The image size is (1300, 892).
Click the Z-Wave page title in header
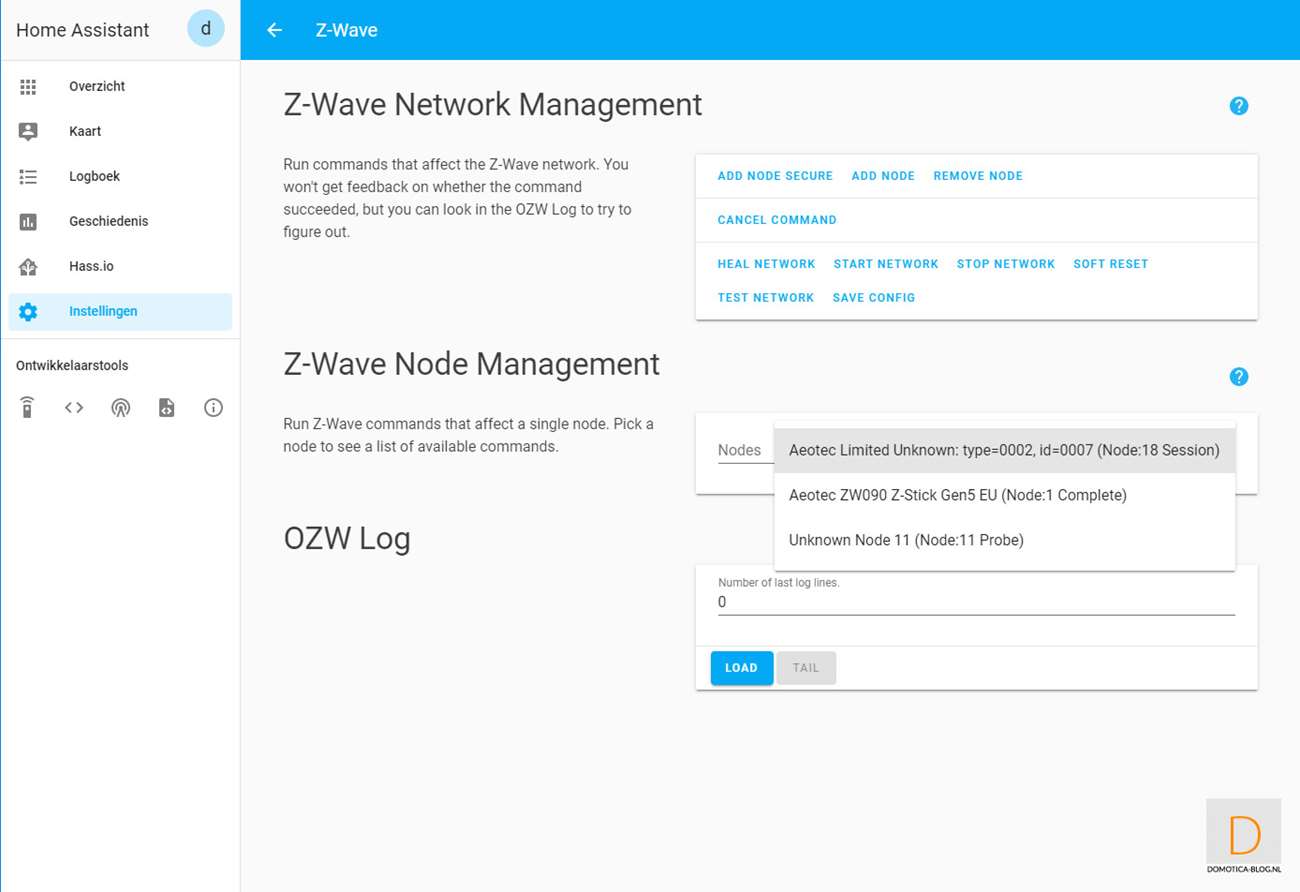click(x=347, y=30)
